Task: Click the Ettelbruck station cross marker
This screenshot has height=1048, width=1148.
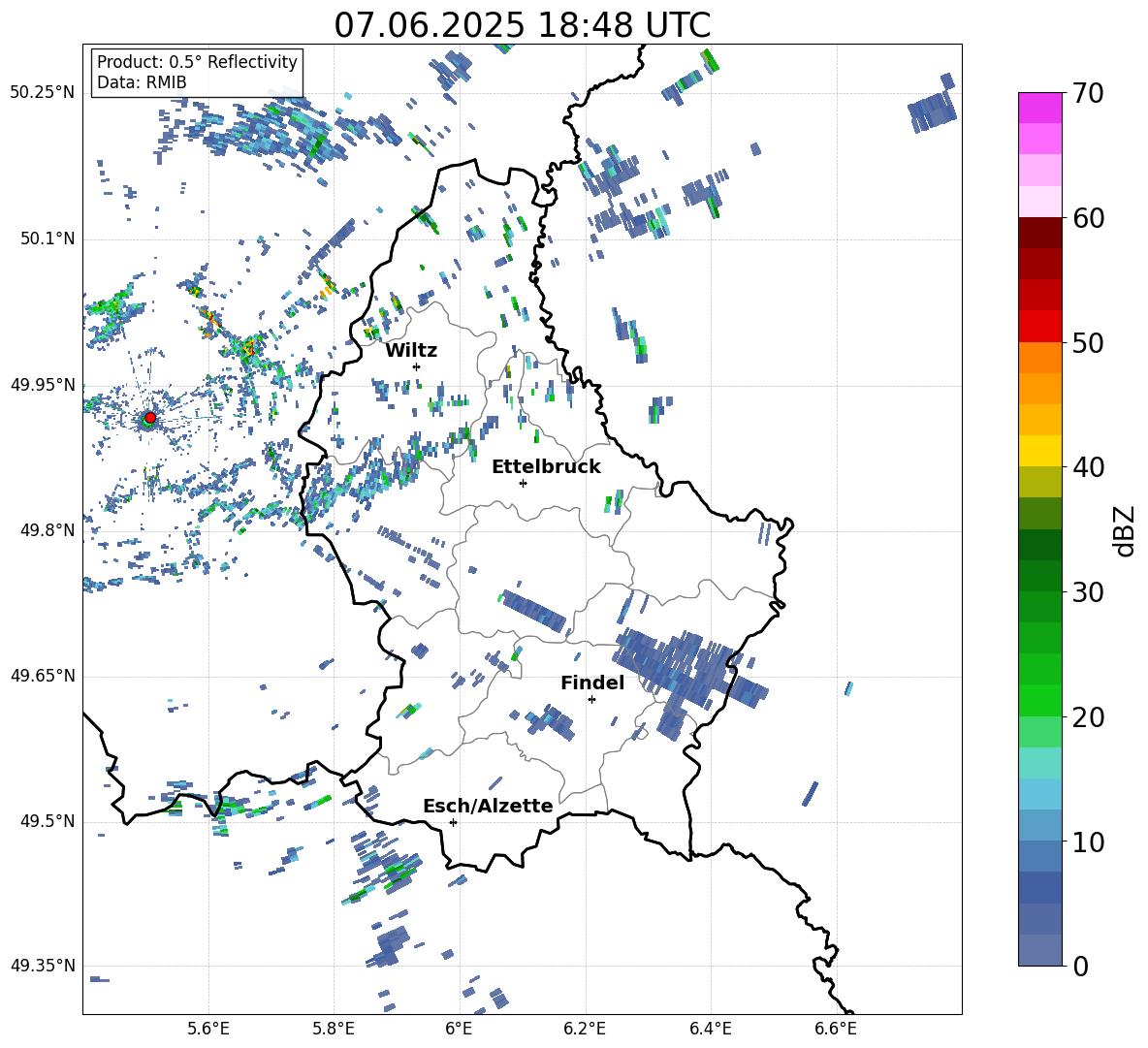Action: pos(523,483)
